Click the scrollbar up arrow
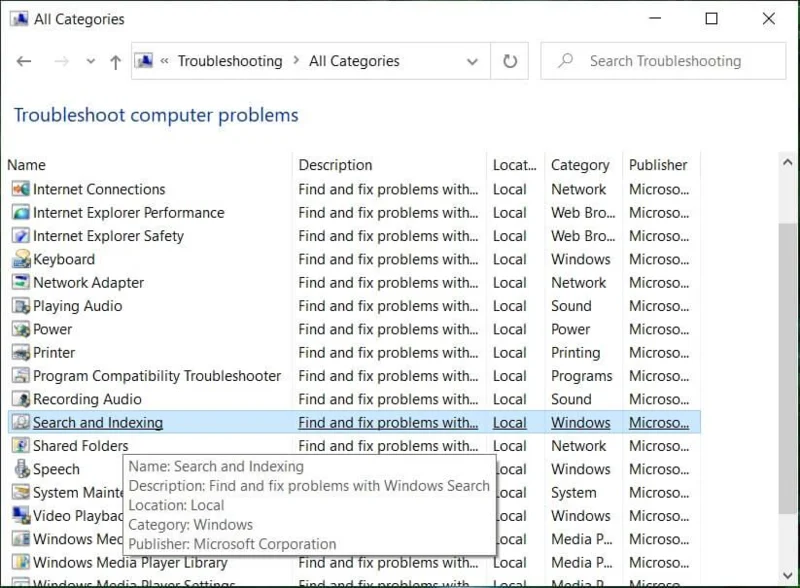Image resolution: width=800 pixels, height=588 pixels. tap(787, 162)
